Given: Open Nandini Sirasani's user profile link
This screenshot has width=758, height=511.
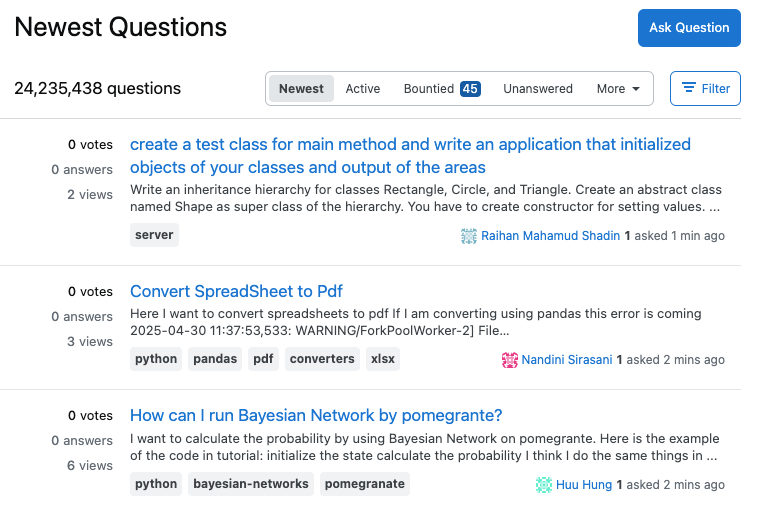Looking at the screenshot, I should 567,360.
